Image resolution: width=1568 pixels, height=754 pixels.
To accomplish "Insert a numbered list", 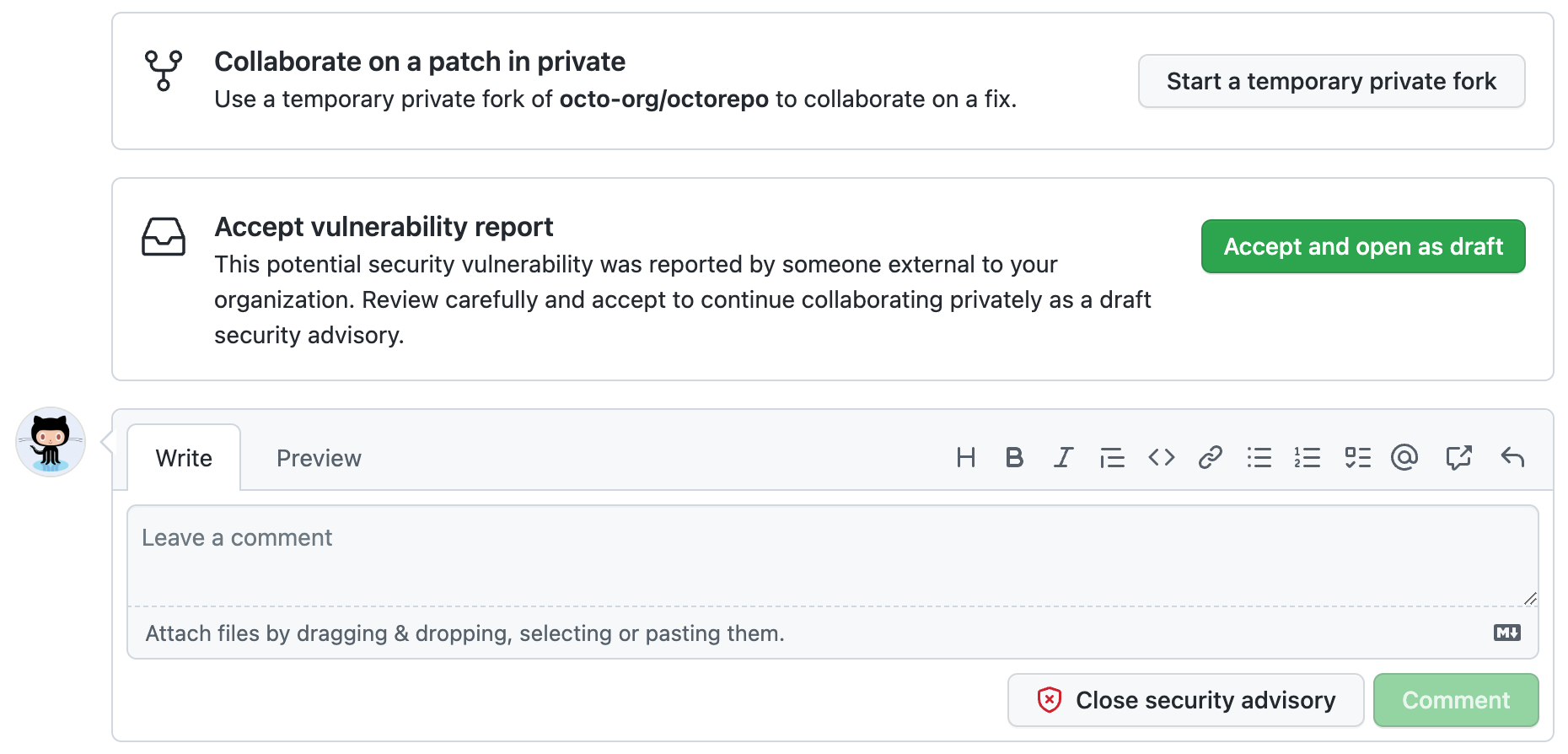I will coord(1308,458).
